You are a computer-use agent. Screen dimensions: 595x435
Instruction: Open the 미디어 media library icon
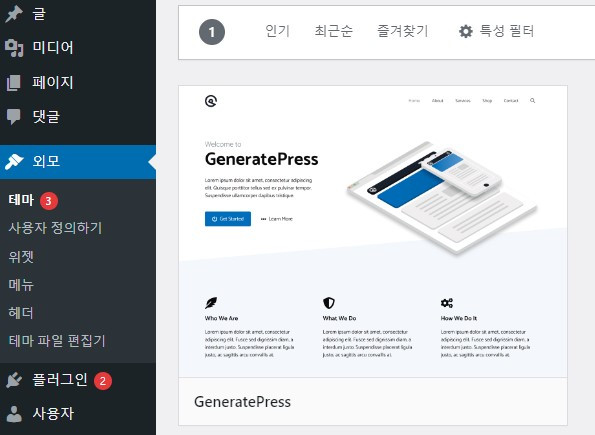tap(14, 48)
